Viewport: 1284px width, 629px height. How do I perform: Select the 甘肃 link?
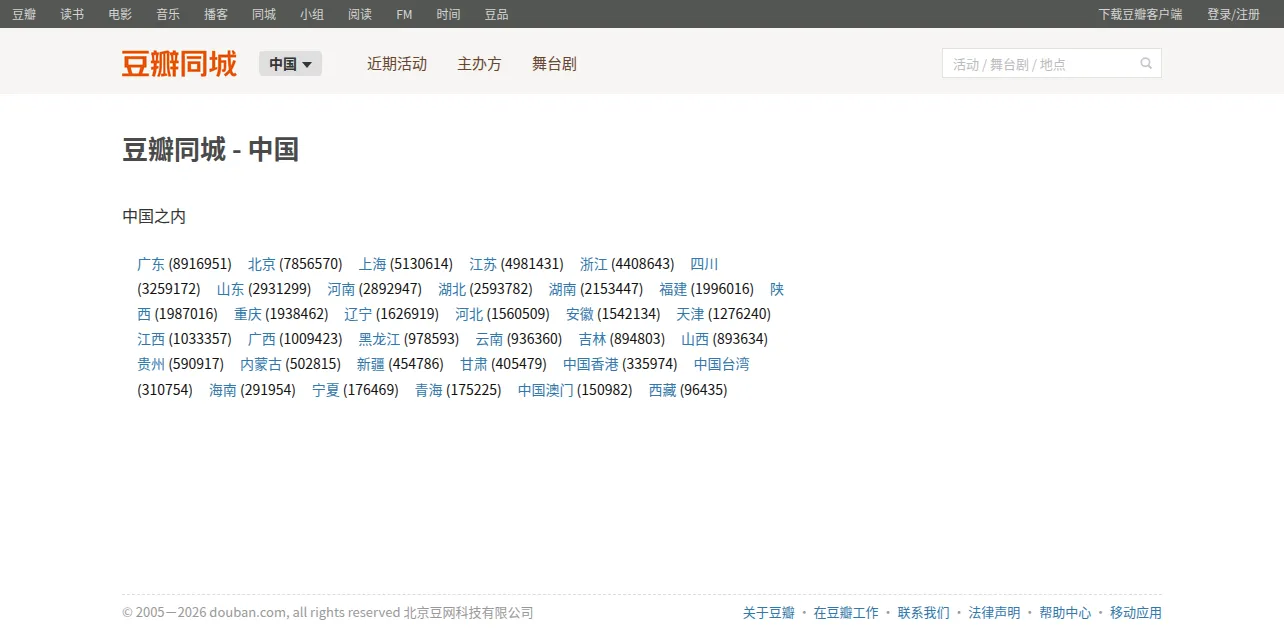(x=474, y=364)
